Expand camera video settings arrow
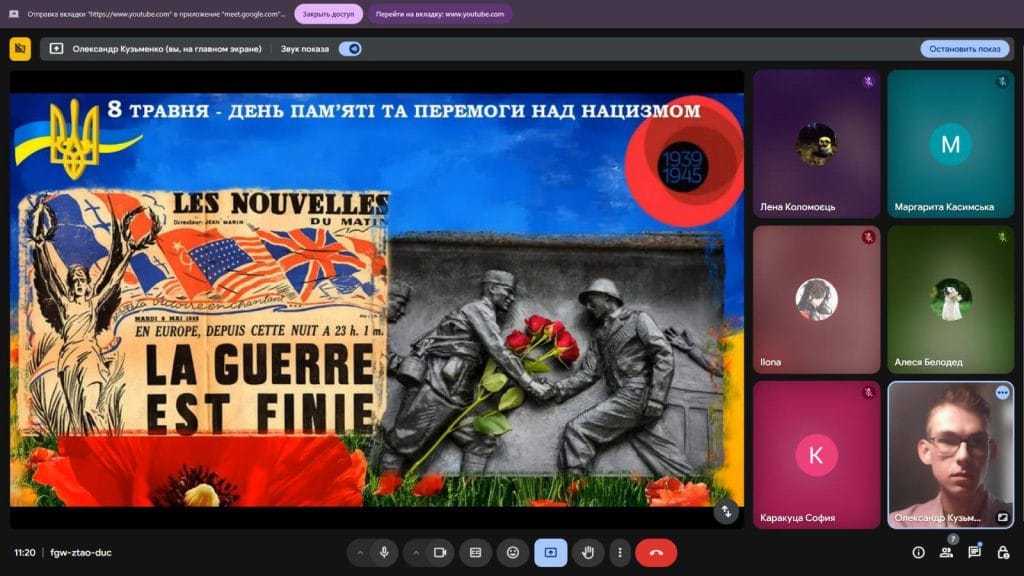This screenshot has width=1024, height=576. pyautogui.click(x=416, y=552)
